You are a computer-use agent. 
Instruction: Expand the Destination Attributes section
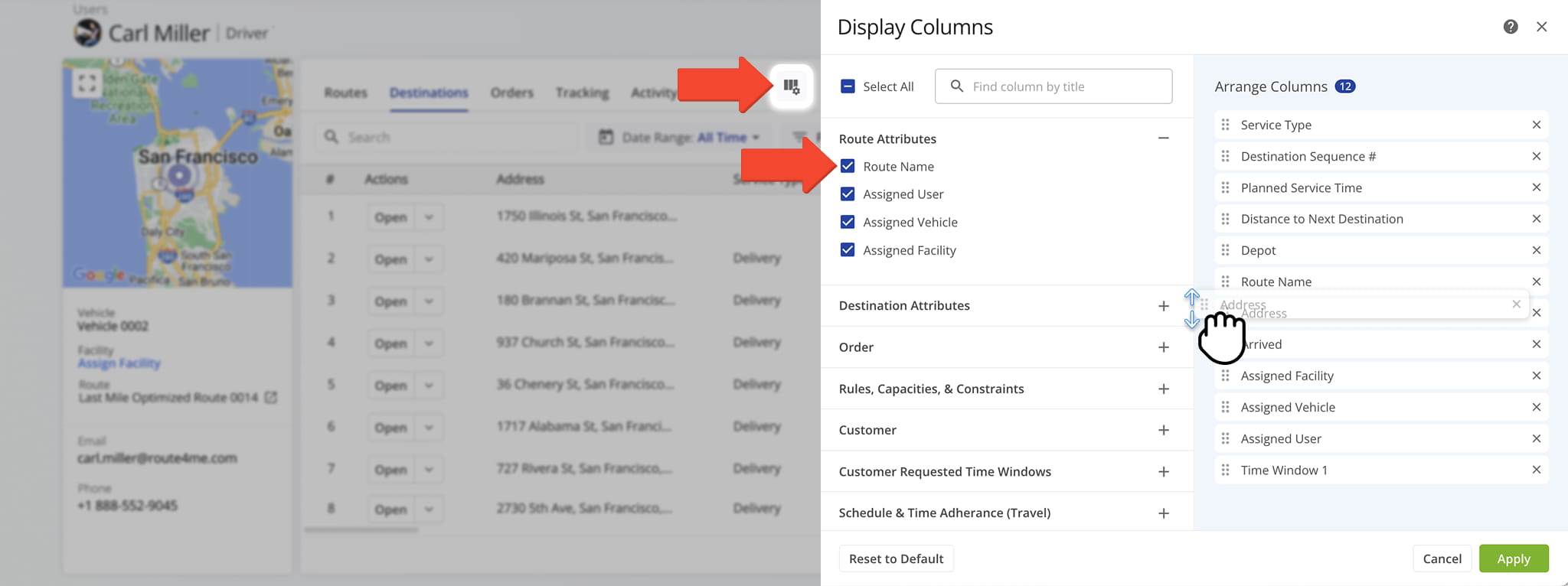tap(1163, 306)
